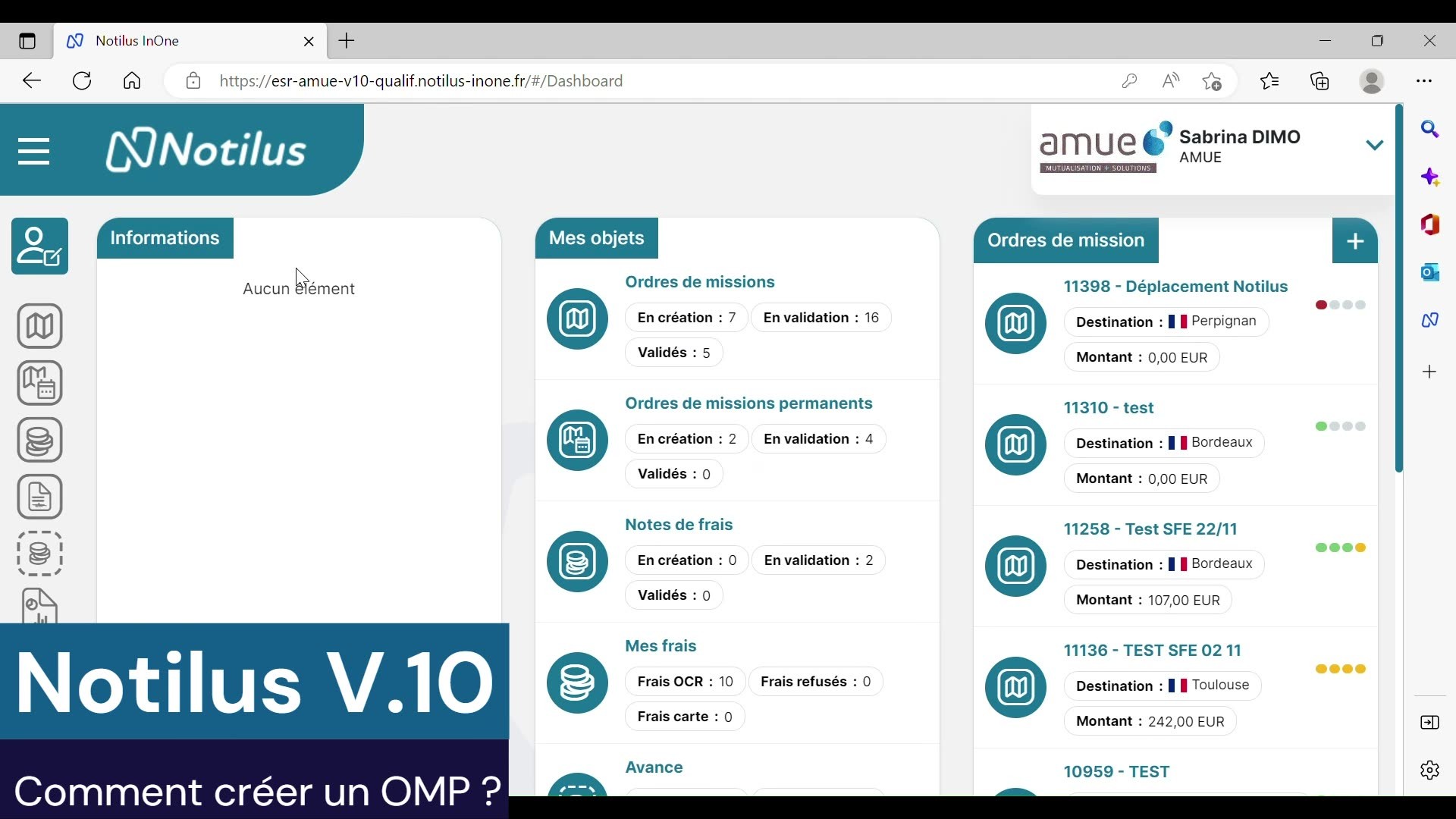Open the browser Settings and more menu
Screen dimensions: 1456x819
coord(1424,81)
